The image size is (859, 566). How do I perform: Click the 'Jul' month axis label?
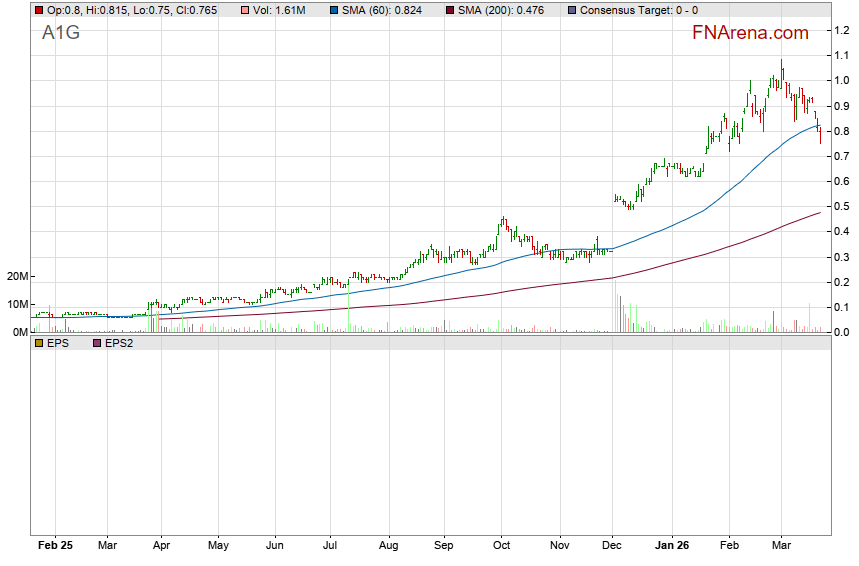(x=331, y=546)
